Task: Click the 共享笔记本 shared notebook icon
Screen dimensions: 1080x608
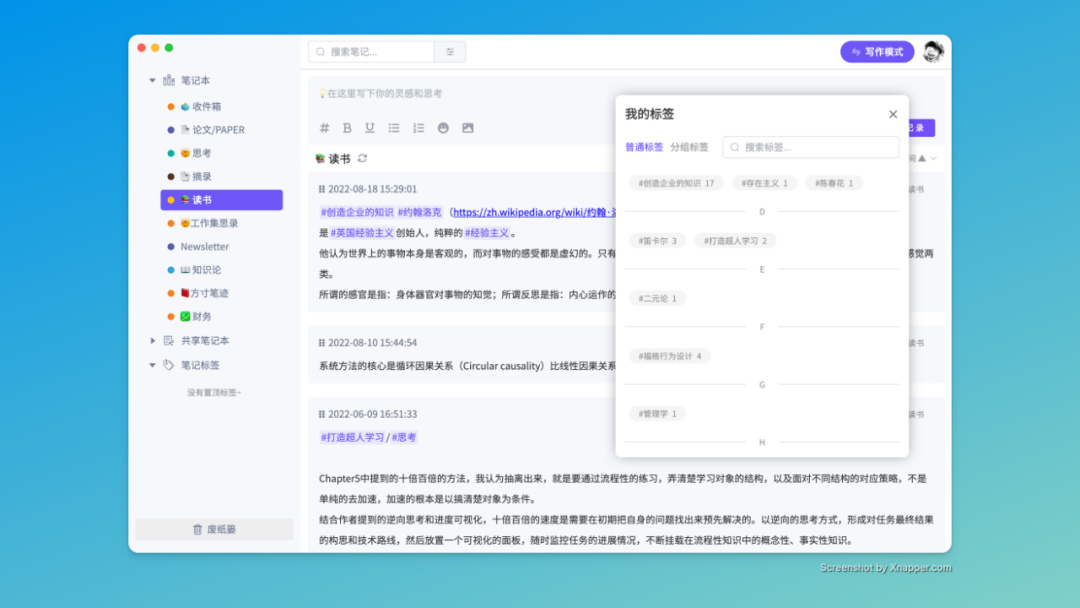Action: (169, 340)
